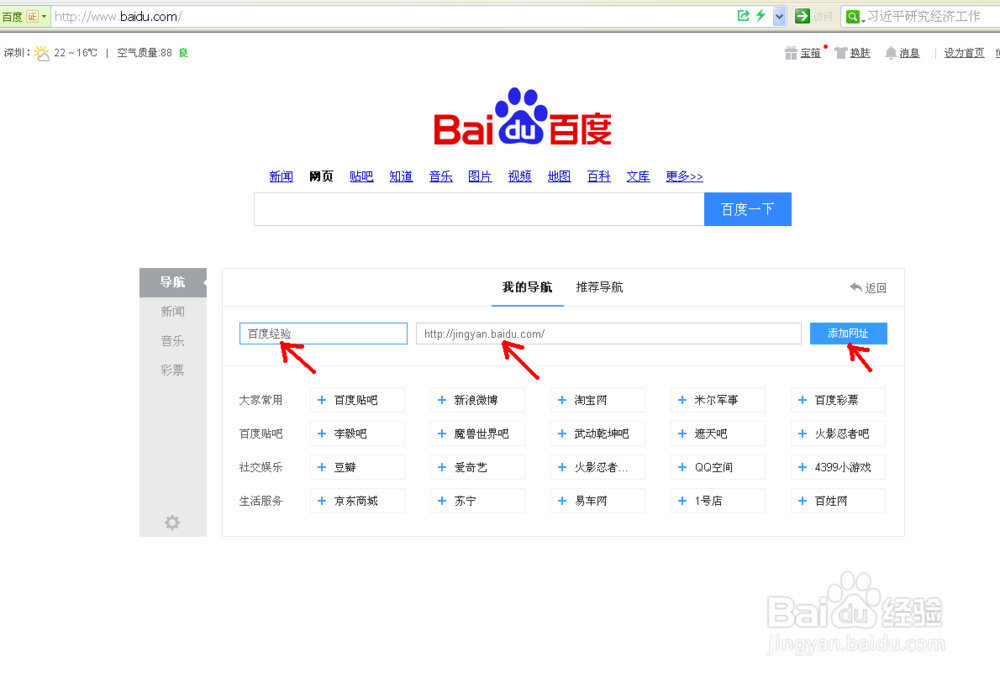This screenshot has width=1000, height=678.
Task: Open the 更多>> link
Action: pyautogui.click(x=684, y=176)
